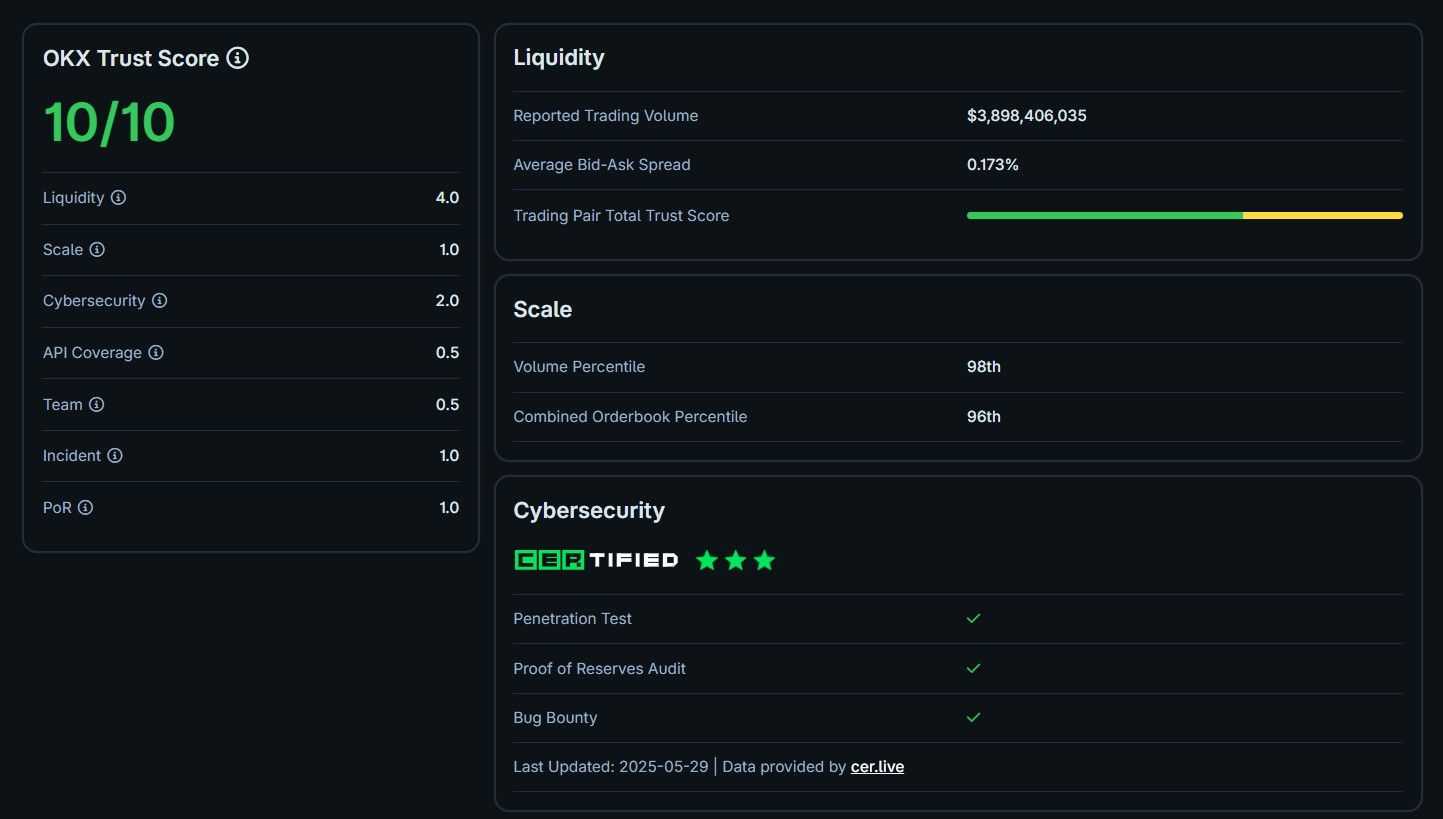
Task: Click the API Coverage info icon
Action: pos(155,352)
